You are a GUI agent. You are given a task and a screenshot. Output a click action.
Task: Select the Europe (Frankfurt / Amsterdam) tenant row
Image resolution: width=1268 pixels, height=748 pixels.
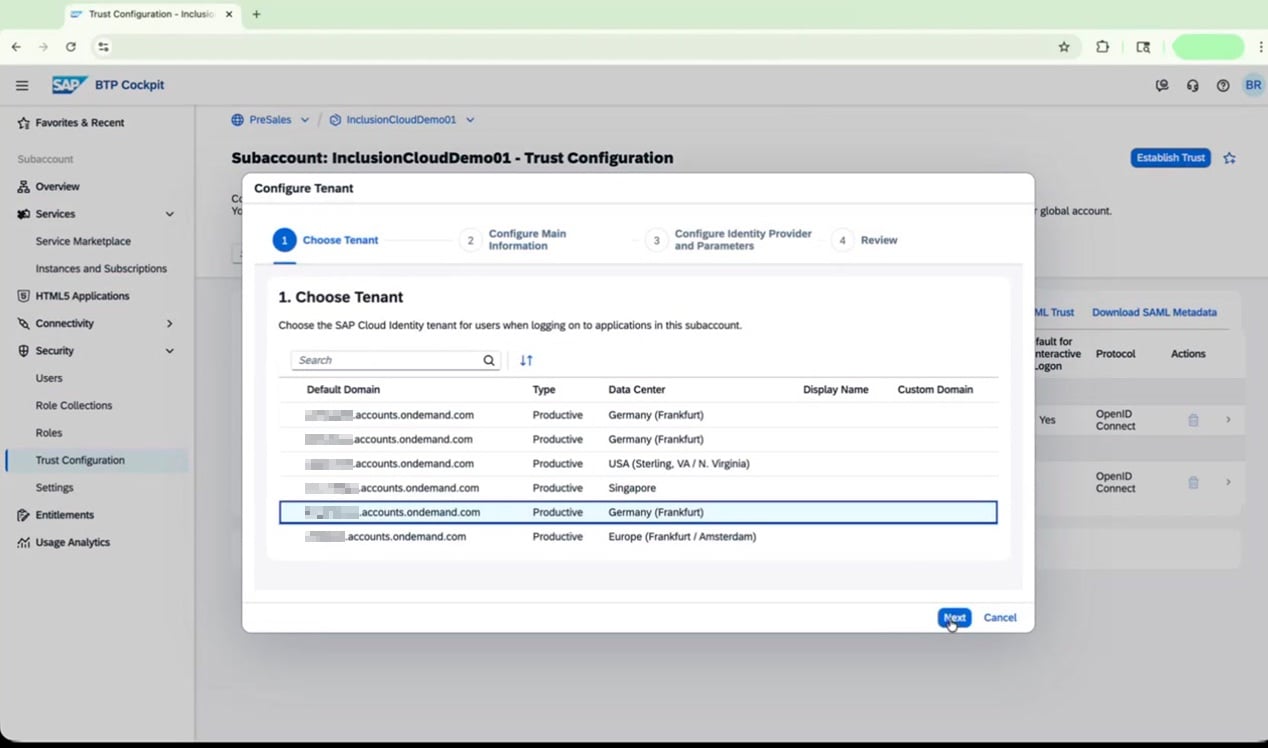(x=638, y=537)
